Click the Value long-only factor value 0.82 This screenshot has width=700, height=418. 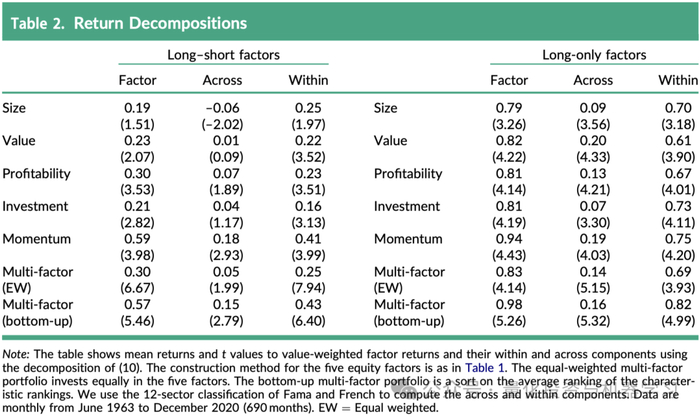[x=507, y=141]
